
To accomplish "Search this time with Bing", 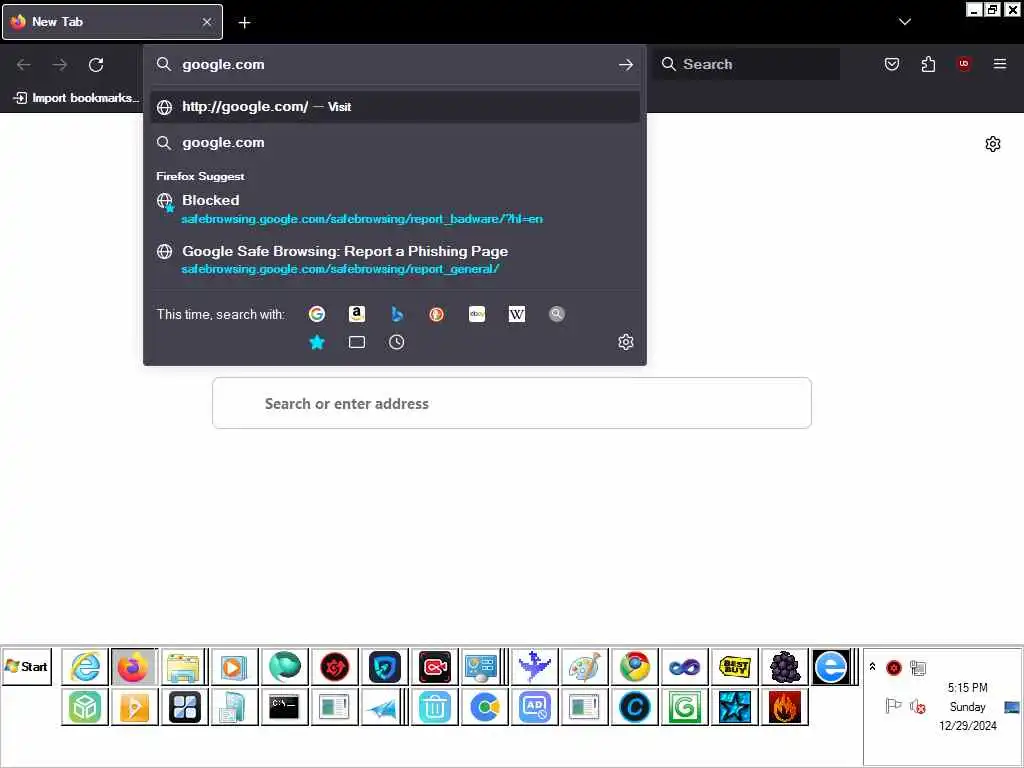I will (x=396, y=314).
